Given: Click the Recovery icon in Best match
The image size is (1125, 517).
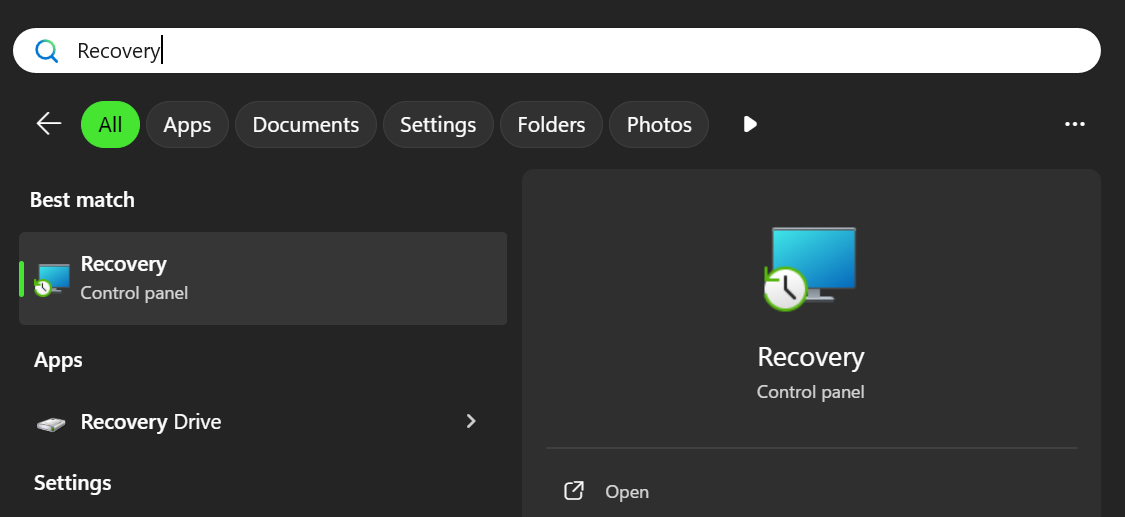Looking at the screenshot, I should tap(53, 280).
